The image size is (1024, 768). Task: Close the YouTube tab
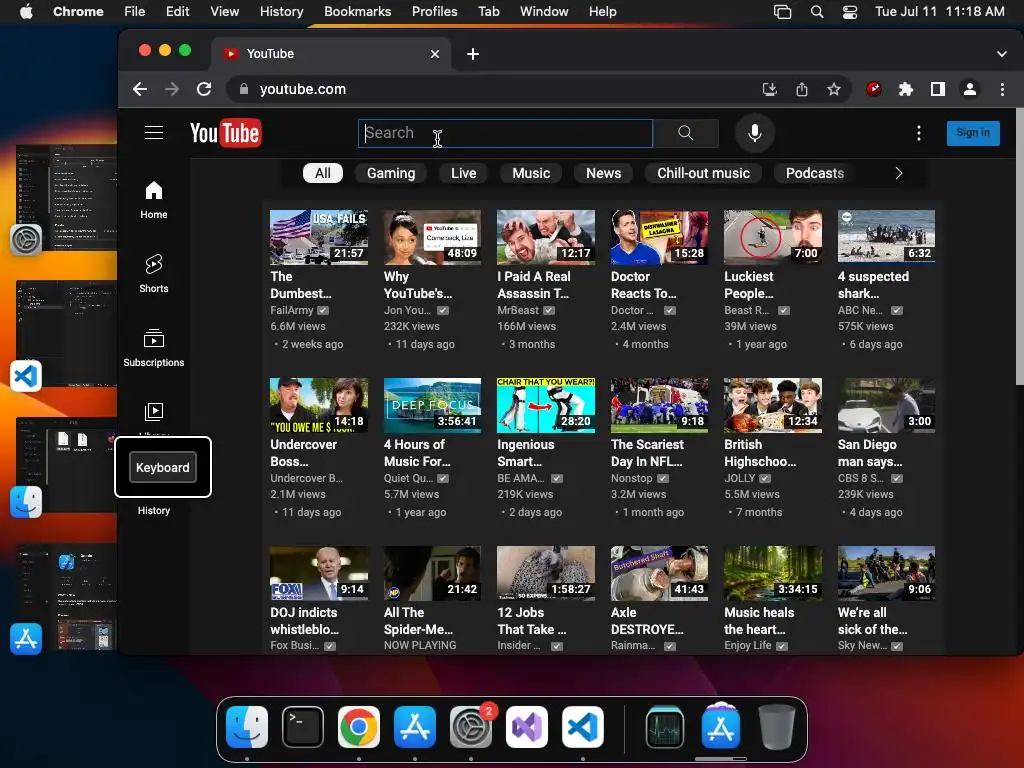pyautogui.click(x=435, y=54)
